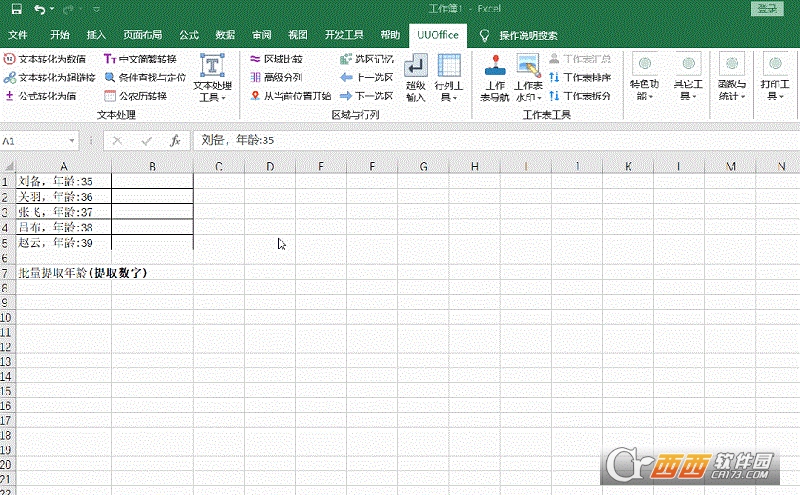This screenshot has width=800, height=495.
Task: Click 区域比较 (range compare)
Action: pyautogui.click(x=276, y=59)
